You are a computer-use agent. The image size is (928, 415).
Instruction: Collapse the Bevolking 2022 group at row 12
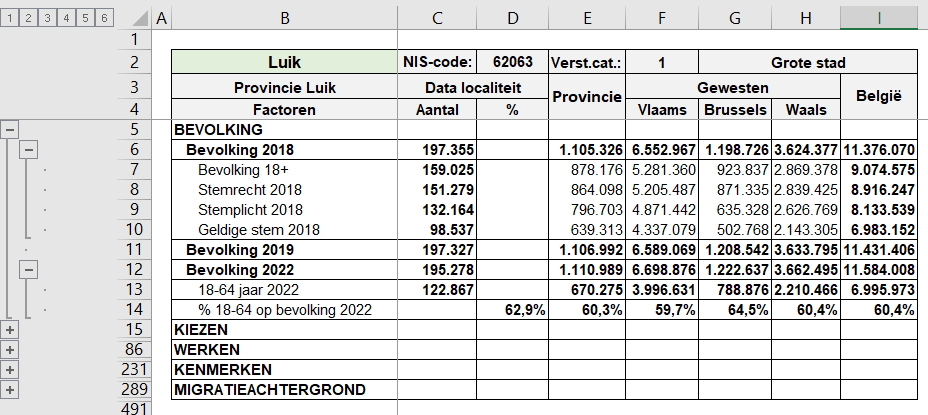click(29, 270)
